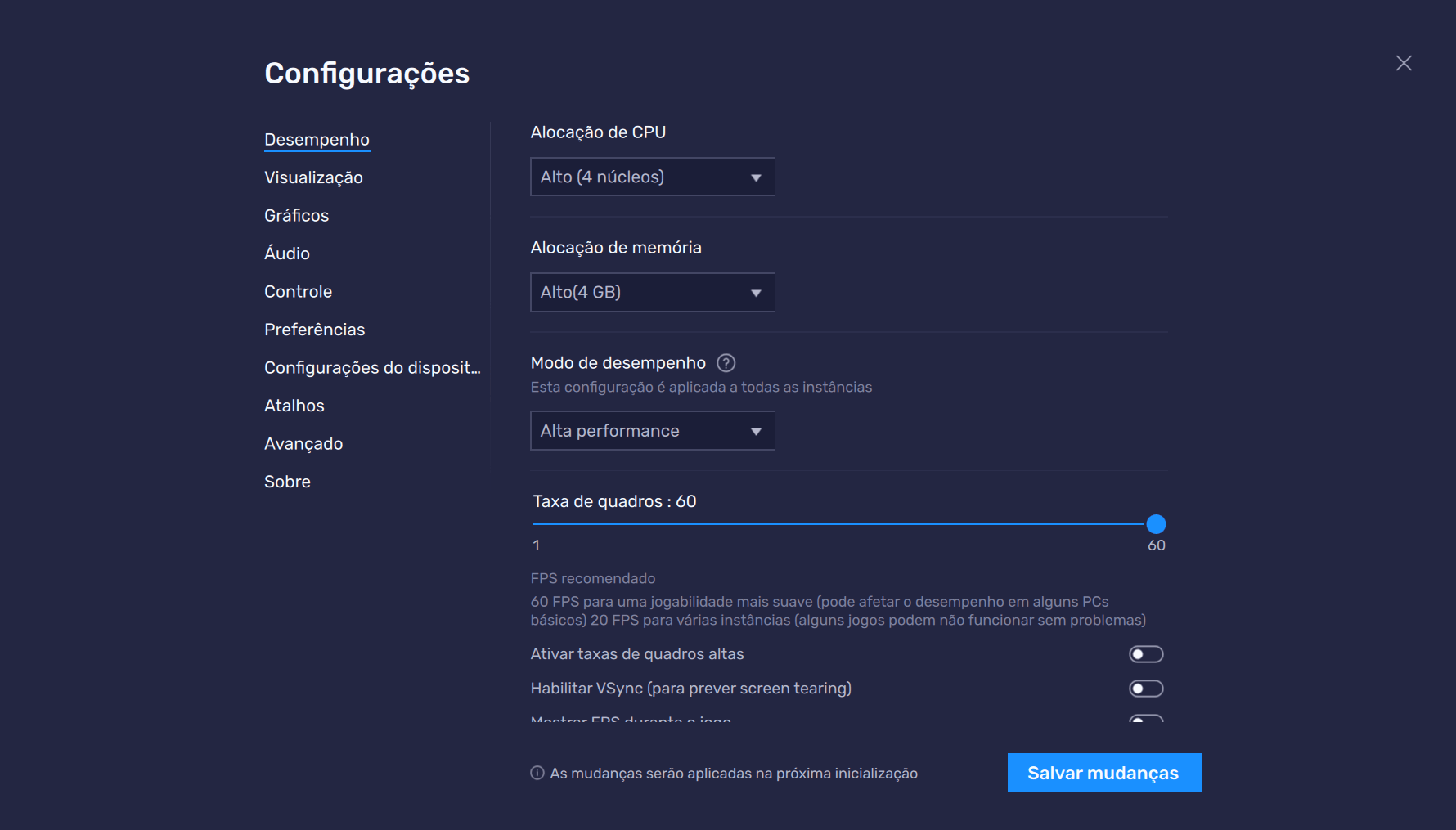
Task: Click the Taxa de quadros slider track
Action: click(838, 523)
